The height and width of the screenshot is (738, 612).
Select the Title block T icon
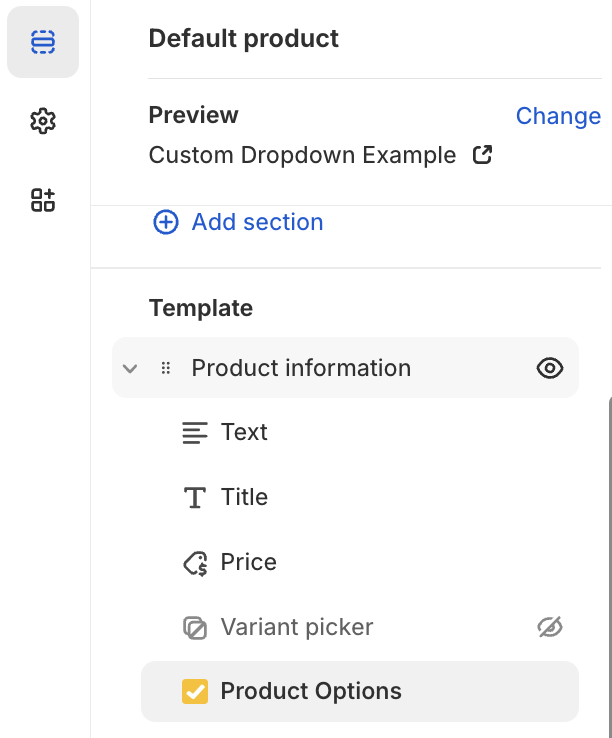pyautogui.click(x=195, y=497)
